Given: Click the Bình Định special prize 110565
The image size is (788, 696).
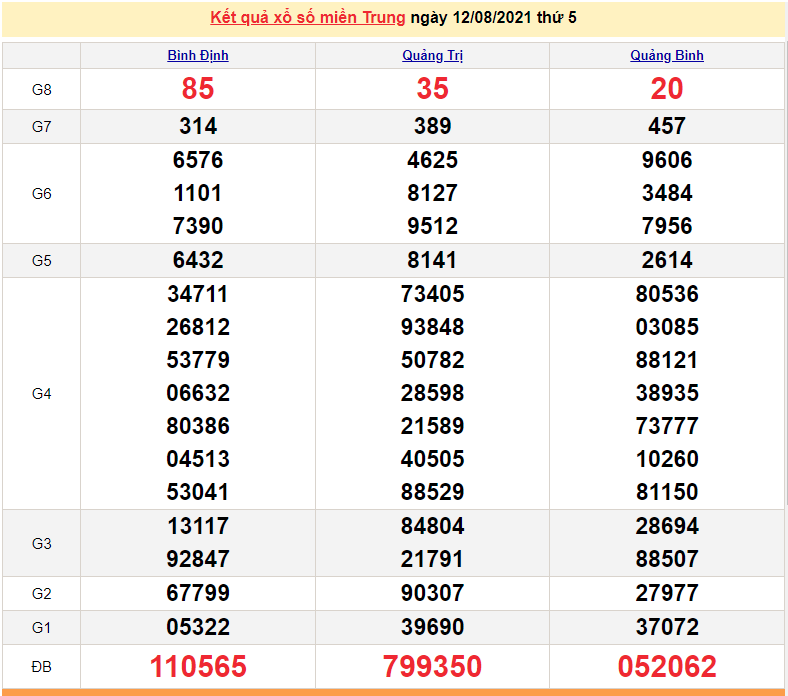Looking at the screenshot, I should (198, 666).
